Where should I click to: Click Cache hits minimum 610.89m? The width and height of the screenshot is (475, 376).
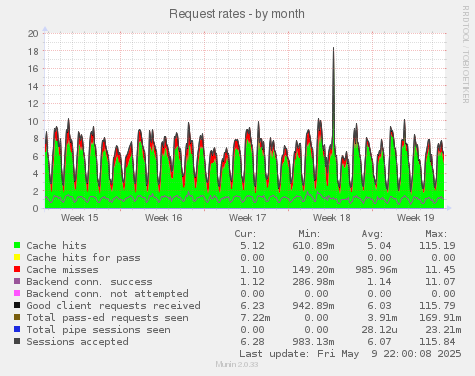[313, 246]
